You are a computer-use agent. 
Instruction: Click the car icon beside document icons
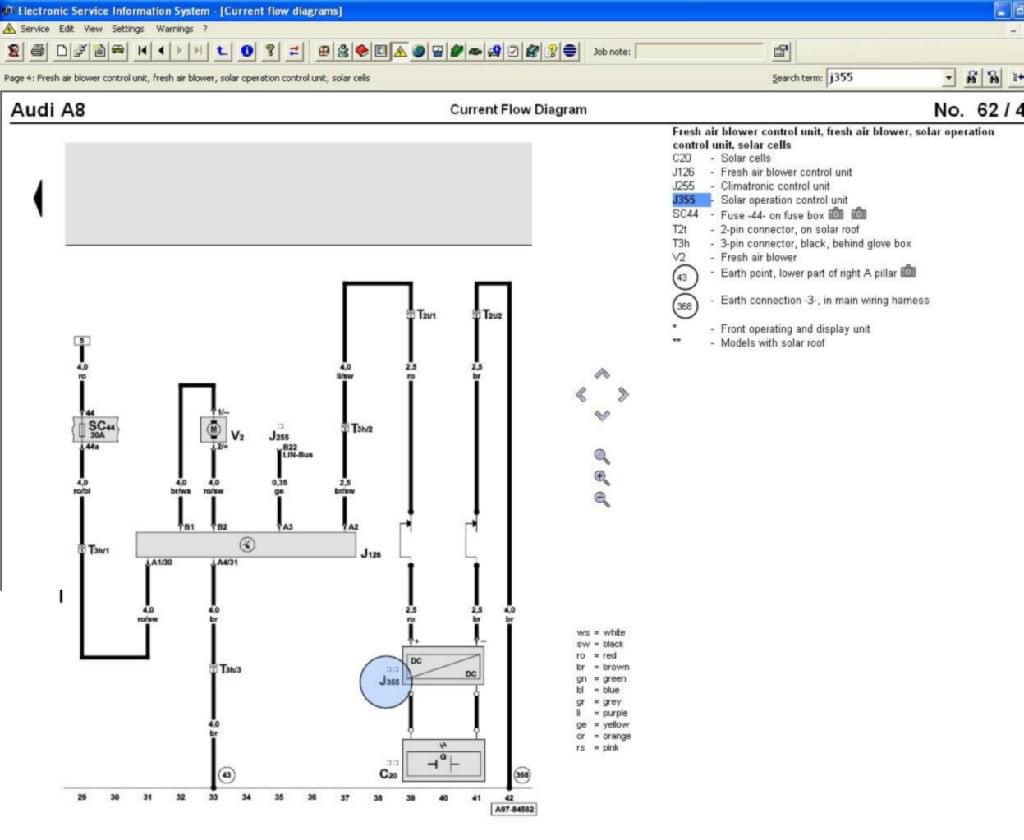pyautogui.click(x=118, y=51)
